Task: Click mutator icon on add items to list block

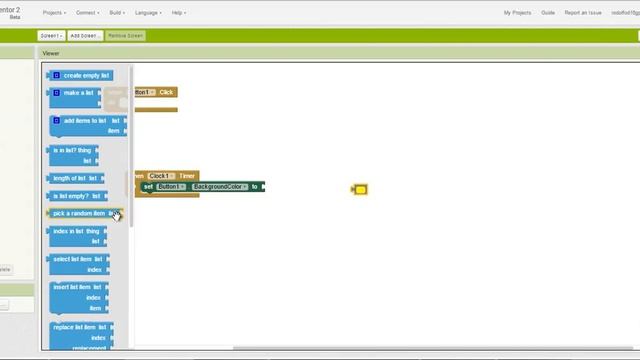Action: [56, 120]
